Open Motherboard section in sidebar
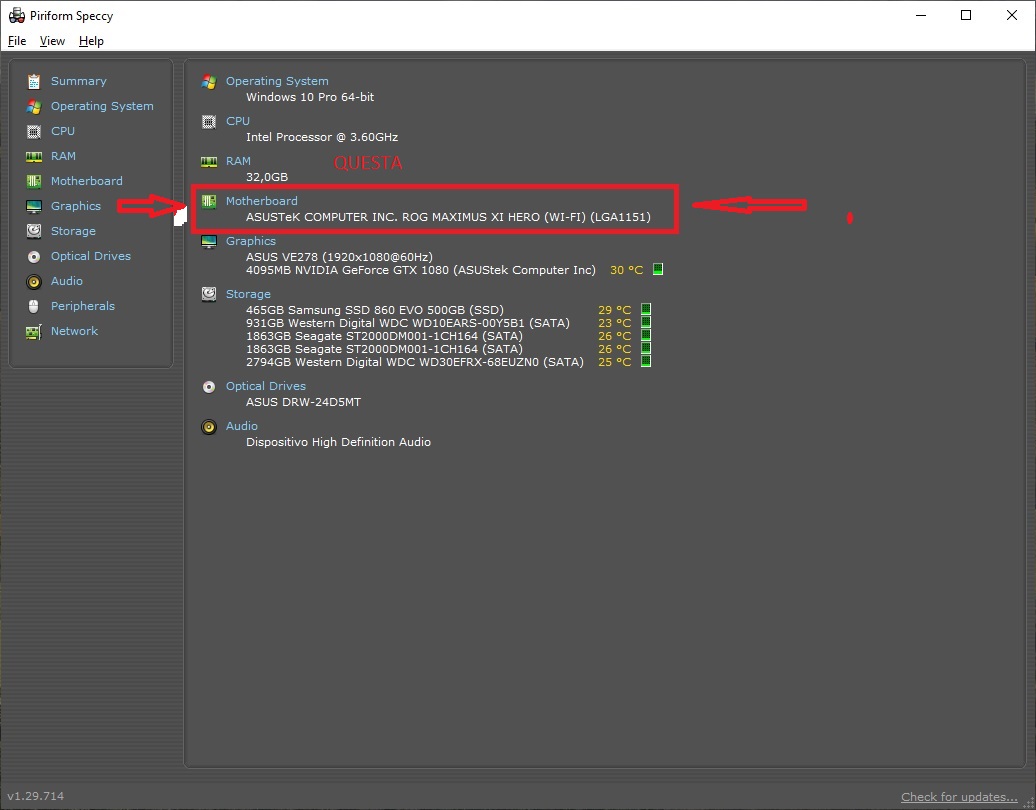The image size is (1036, 810). (x=87, y=181)
